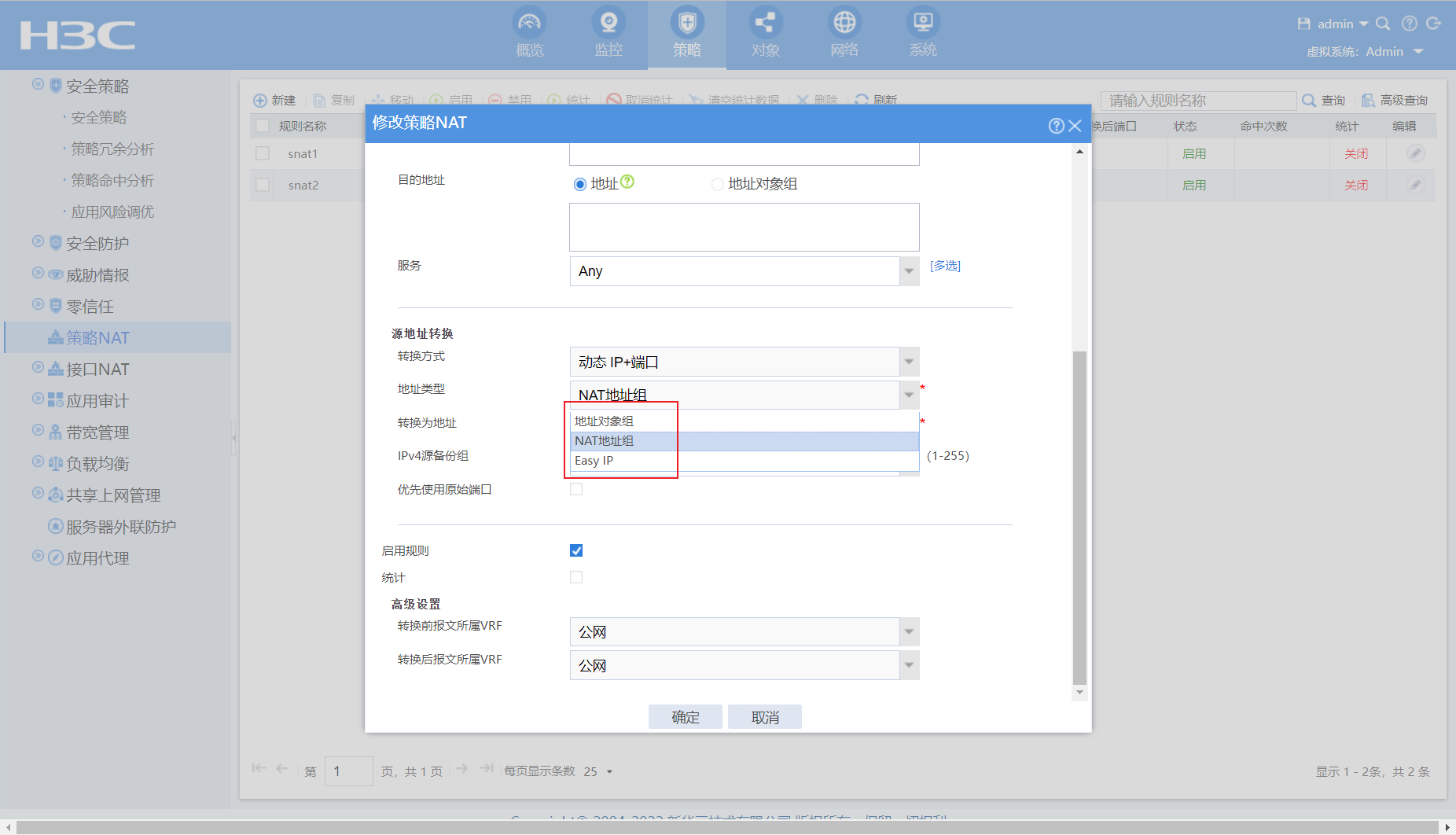Click the help icon in top bar

1410,24
